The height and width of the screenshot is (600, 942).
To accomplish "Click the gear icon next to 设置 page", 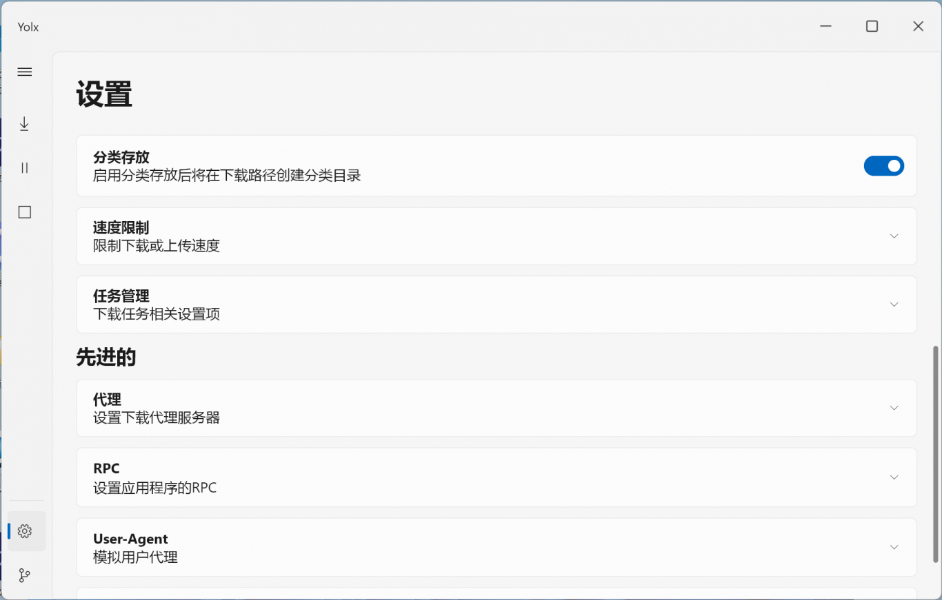I will [x=24, y=531].
